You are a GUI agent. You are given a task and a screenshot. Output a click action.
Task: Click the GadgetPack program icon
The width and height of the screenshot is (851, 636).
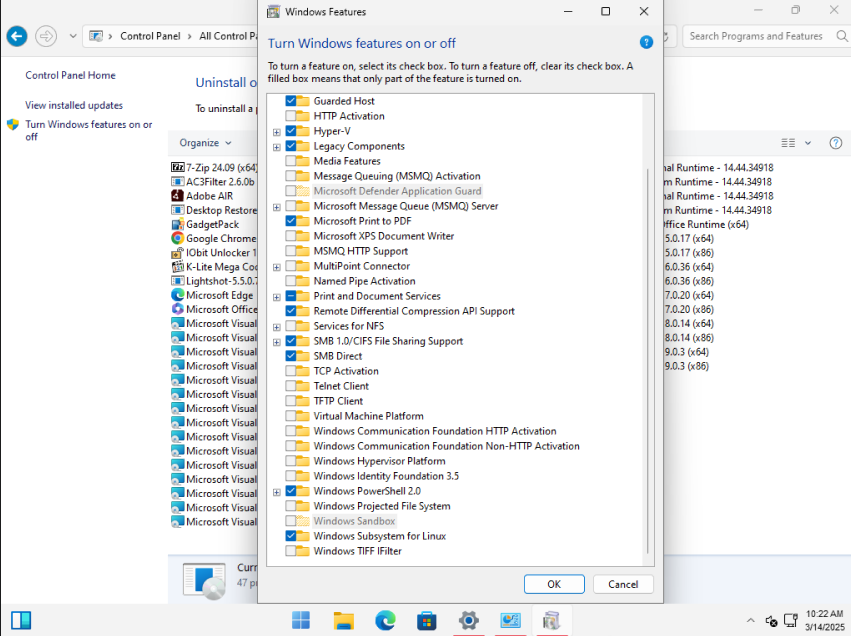(x=177, y=224)
